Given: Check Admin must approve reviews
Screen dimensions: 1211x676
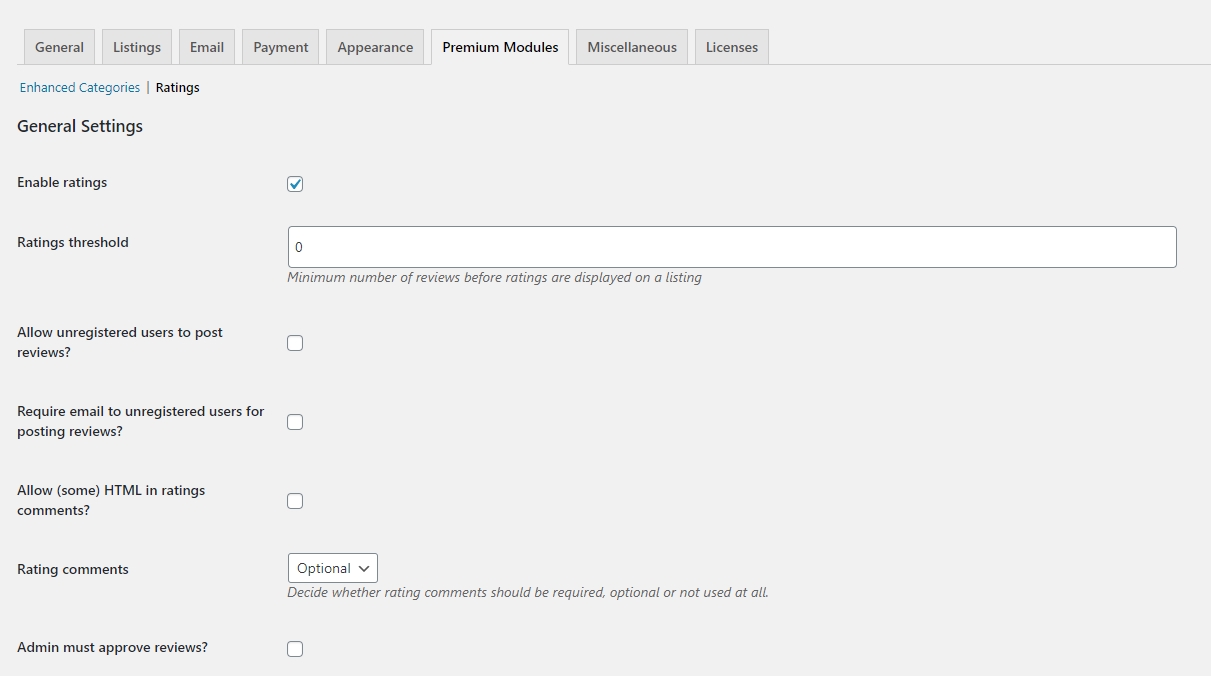Looking at the screenshot, I should coord(295,649).
